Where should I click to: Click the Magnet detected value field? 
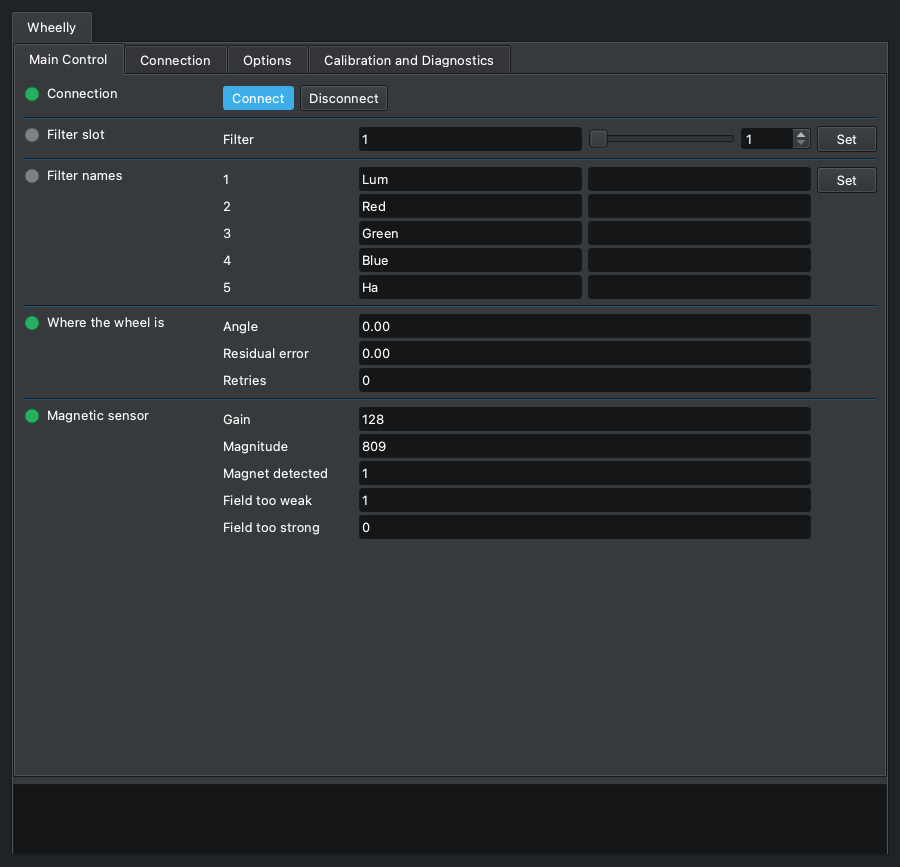click(585, 473)
